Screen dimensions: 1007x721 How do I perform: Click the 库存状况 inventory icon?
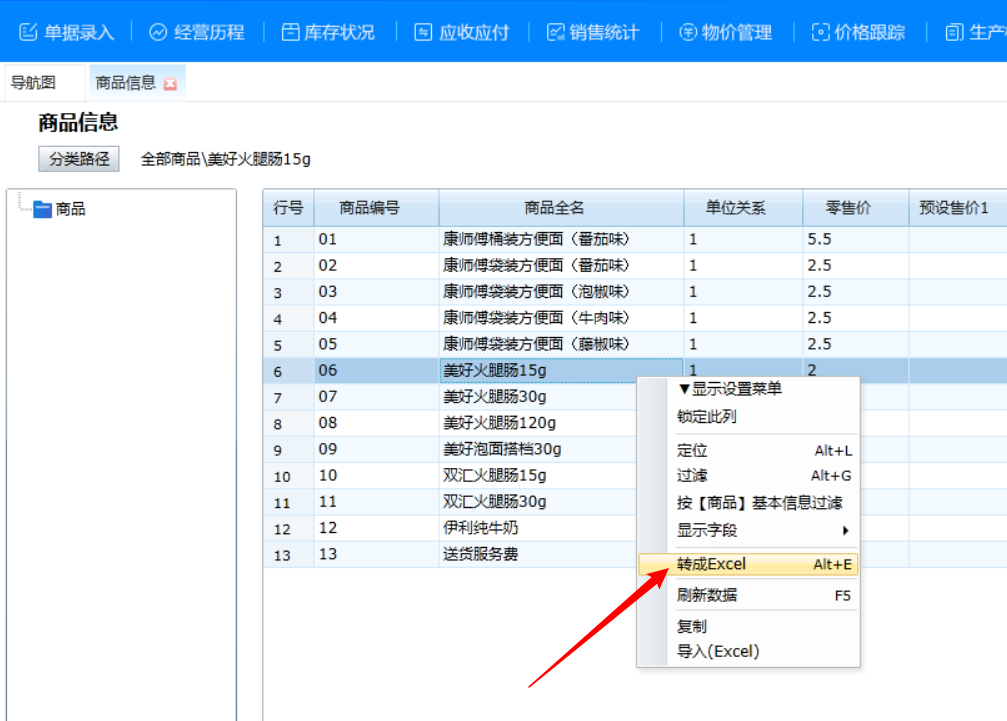click(x=290, y=32)
